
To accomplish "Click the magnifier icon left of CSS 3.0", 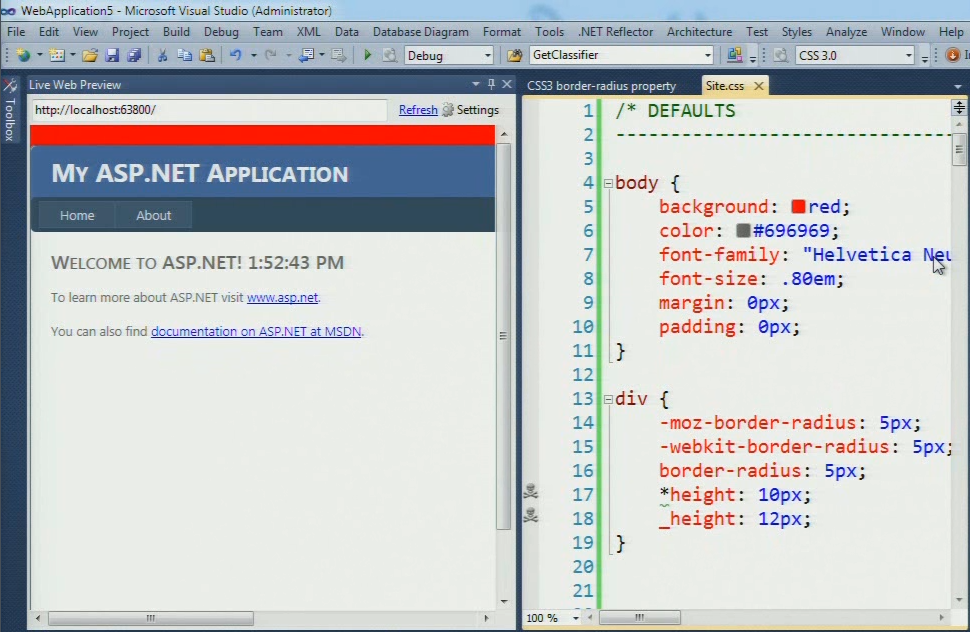I will tap(781, 56).
